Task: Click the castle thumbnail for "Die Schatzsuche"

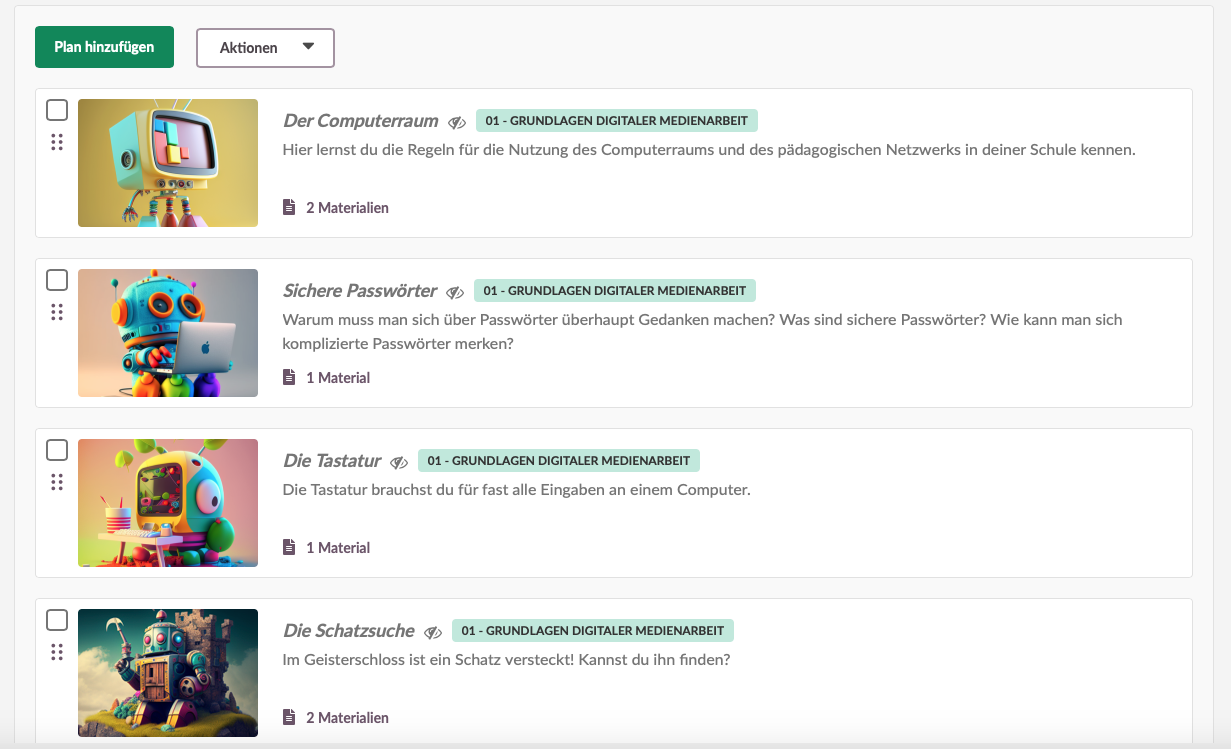Action: click(x=167, y=673)
